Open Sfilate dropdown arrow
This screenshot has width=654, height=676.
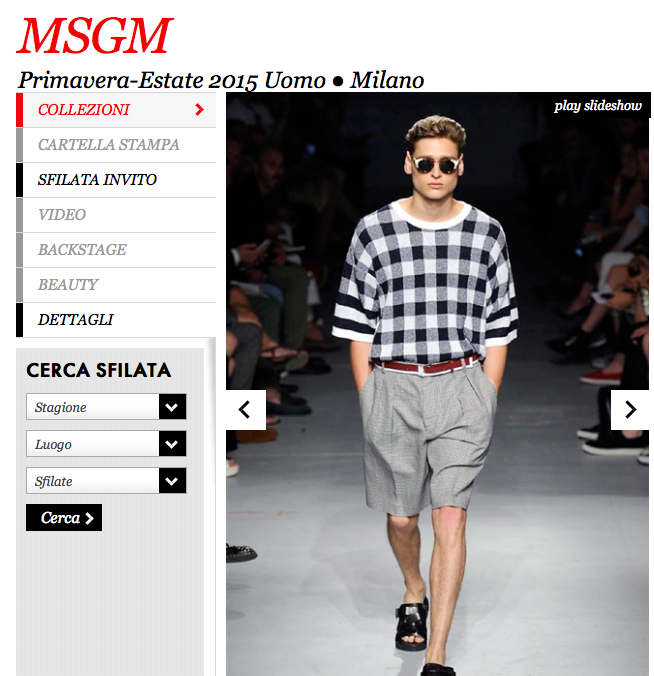(x=172, y=481)
